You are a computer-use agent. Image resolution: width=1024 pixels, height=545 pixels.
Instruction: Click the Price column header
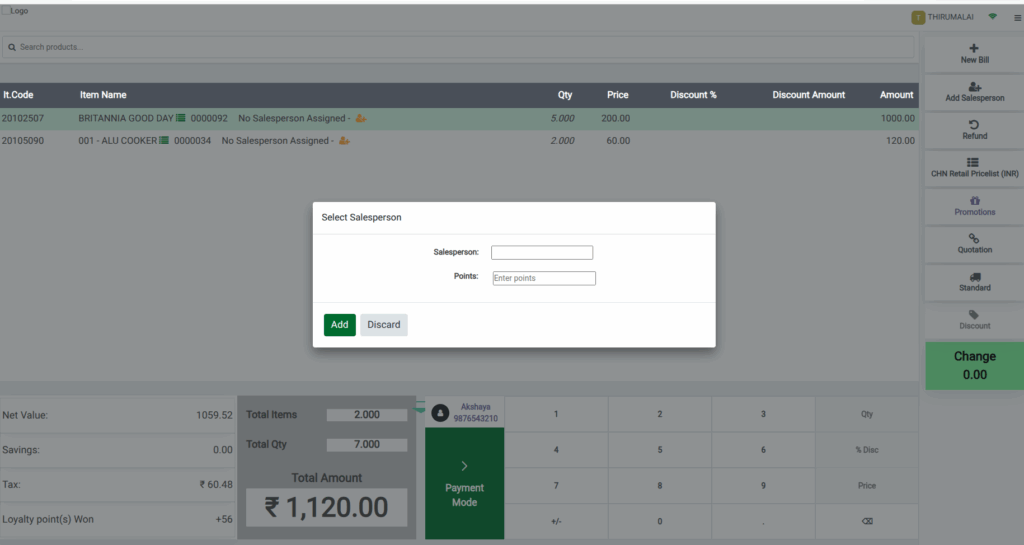(617, 95)
